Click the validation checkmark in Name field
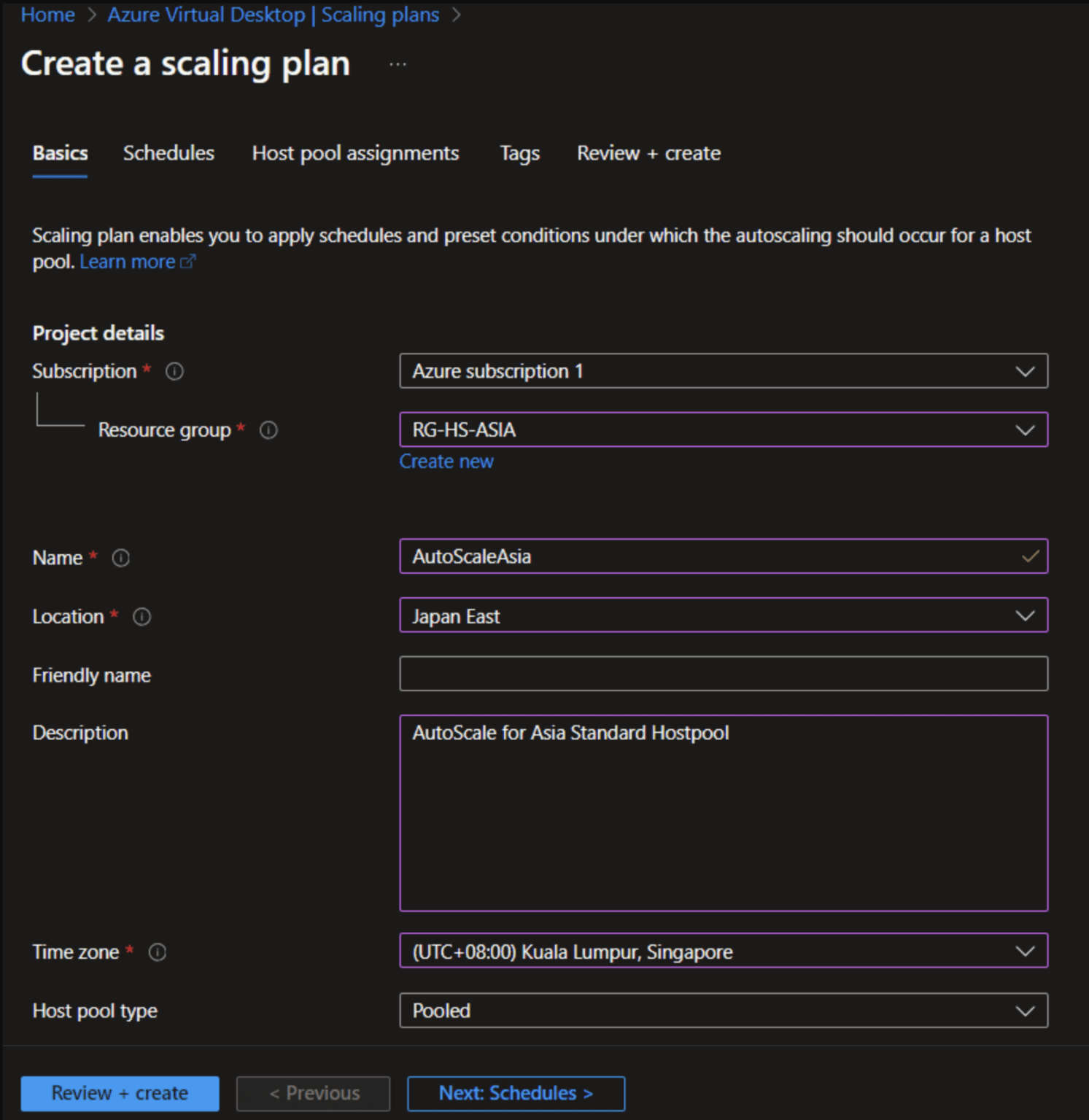This screenshot has height=1120, width=1089. click(x=1029, y=556)
